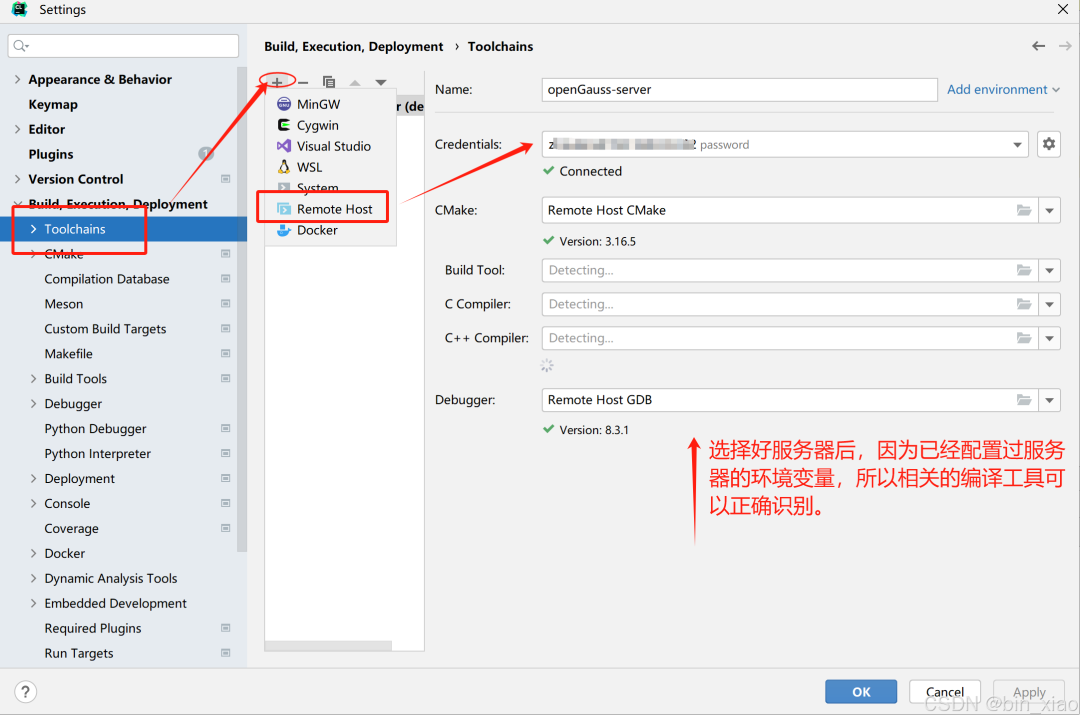Open credentials settings gear

pos(1048,144)
